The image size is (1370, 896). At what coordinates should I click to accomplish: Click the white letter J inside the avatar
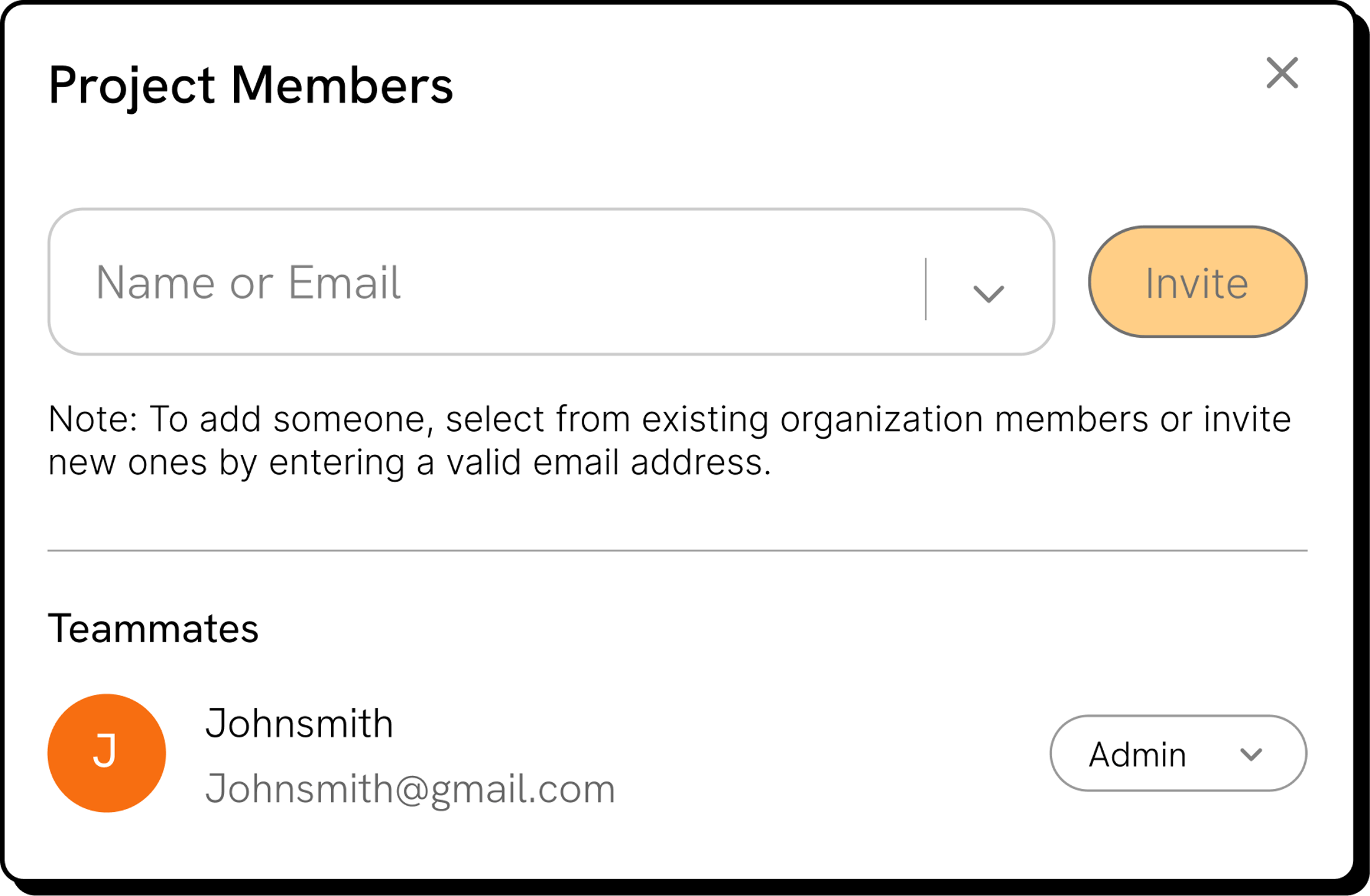tap(105, 751)
